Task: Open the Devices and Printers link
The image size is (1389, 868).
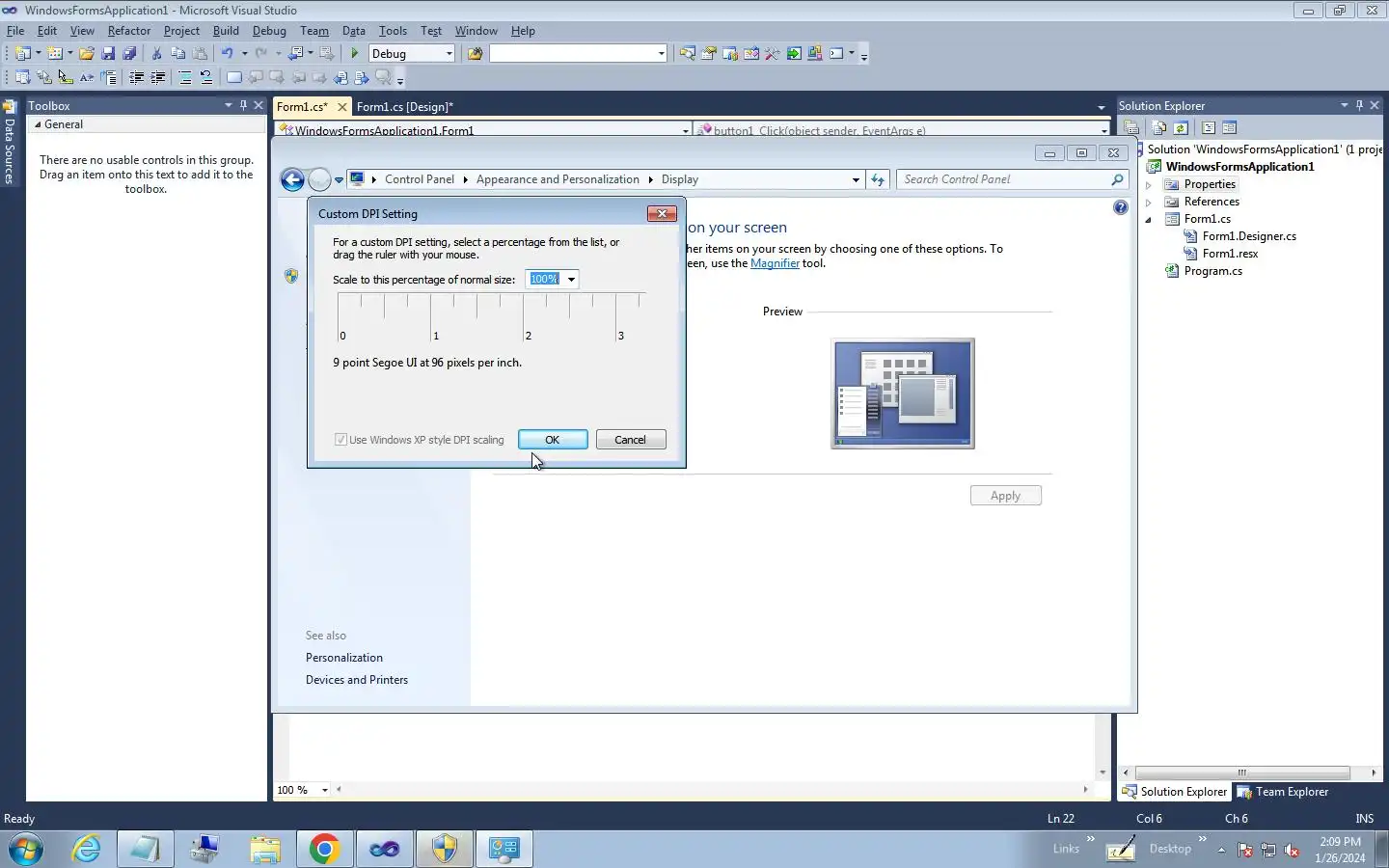Action: pos(357,680)
